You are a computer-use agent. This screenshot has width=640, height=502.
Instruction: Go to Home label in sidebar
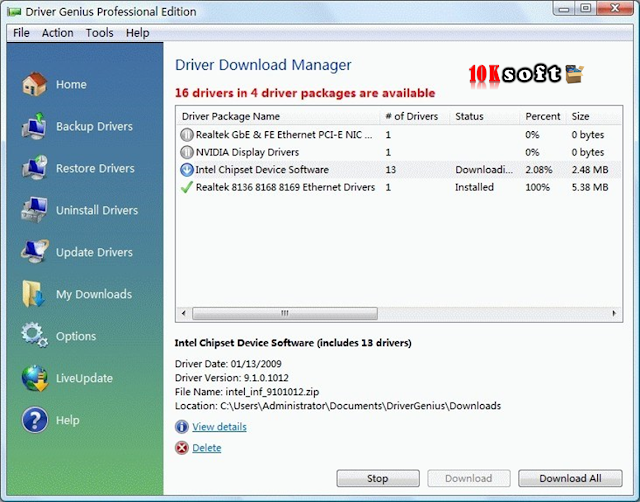71,84
